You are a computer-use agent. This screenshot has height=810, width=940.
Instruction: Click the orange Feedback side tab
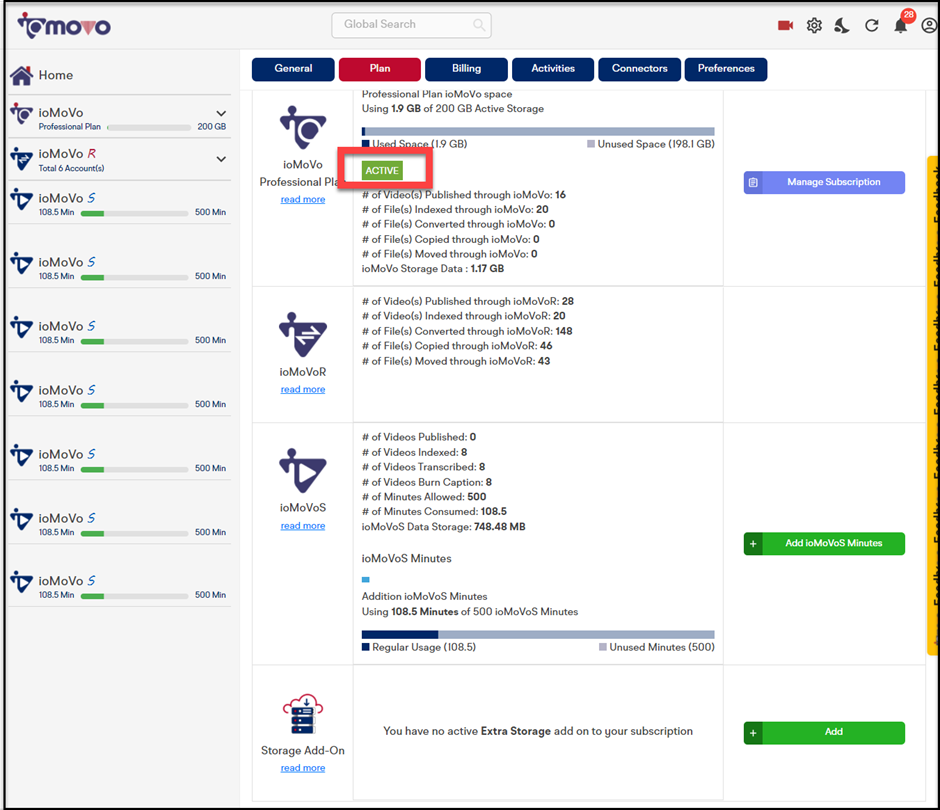point(933,405)
